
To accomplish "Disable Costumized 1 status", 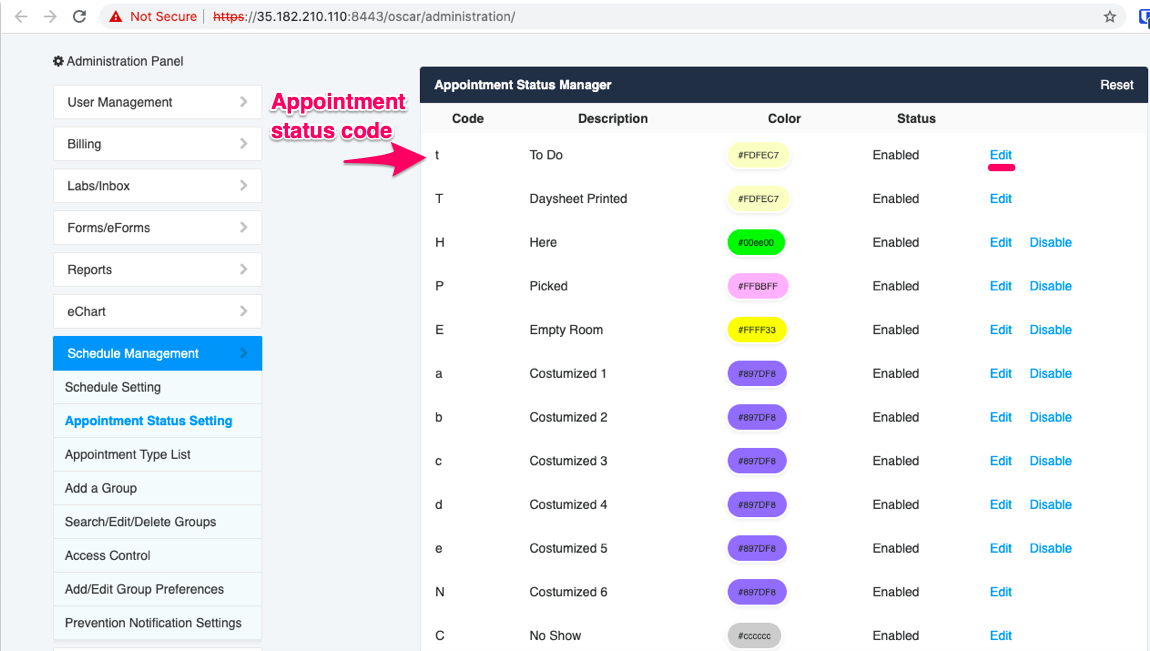I will 1050,373.
